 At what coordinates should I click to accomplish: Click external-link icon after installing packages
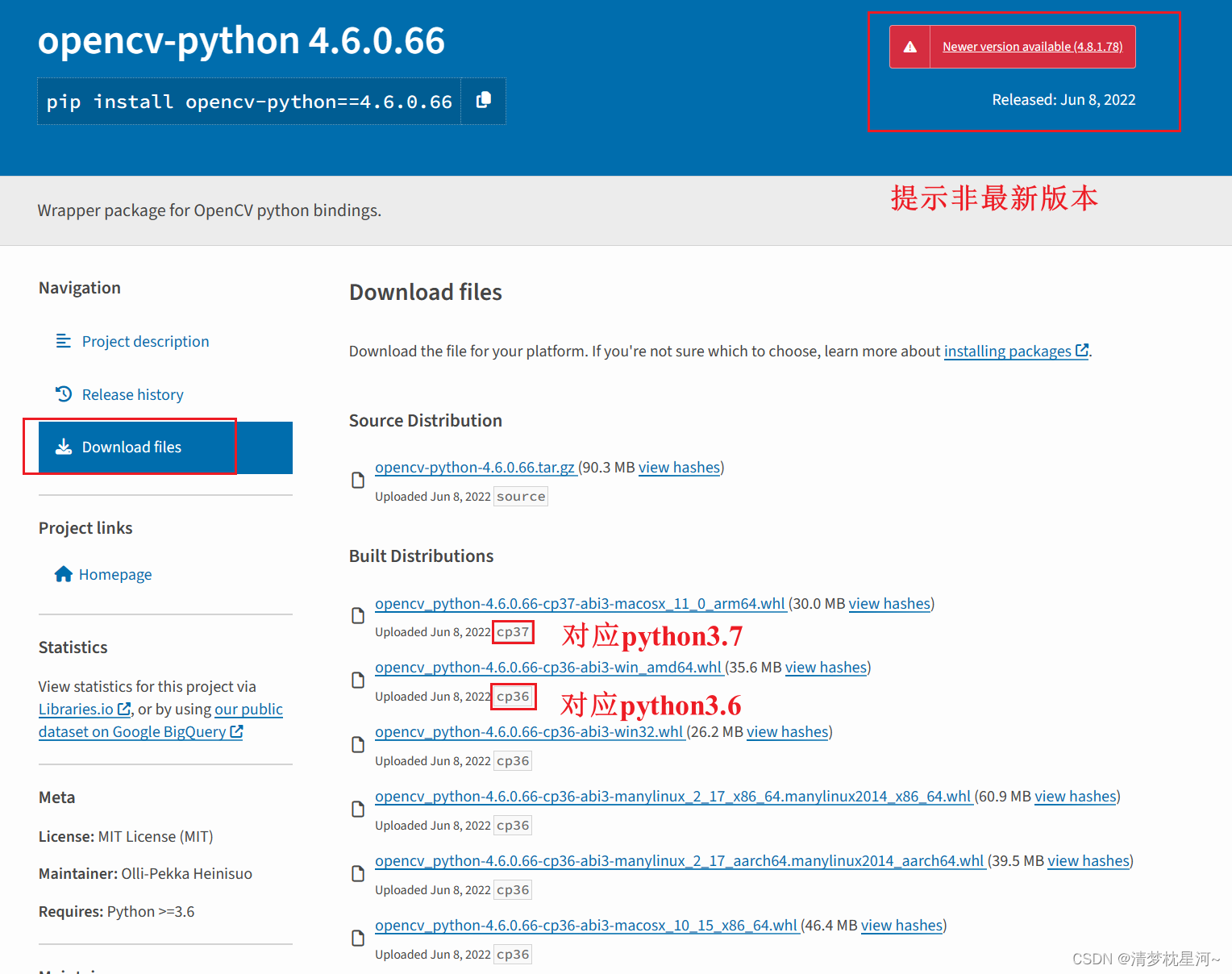[1082, 350]
